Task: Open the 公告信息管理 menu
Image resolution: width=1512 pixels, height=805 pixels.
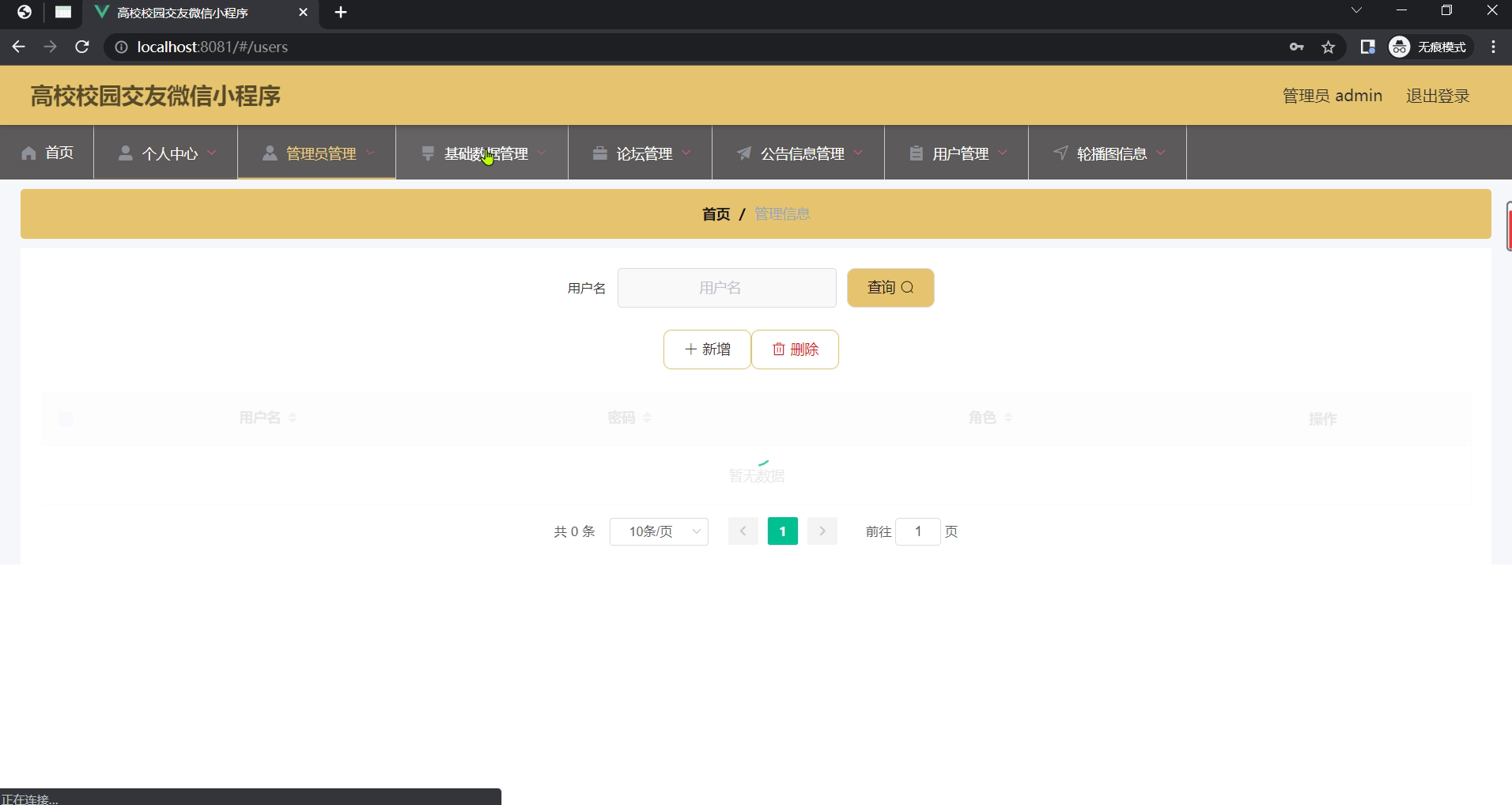Action: click(x=798, y=153)
